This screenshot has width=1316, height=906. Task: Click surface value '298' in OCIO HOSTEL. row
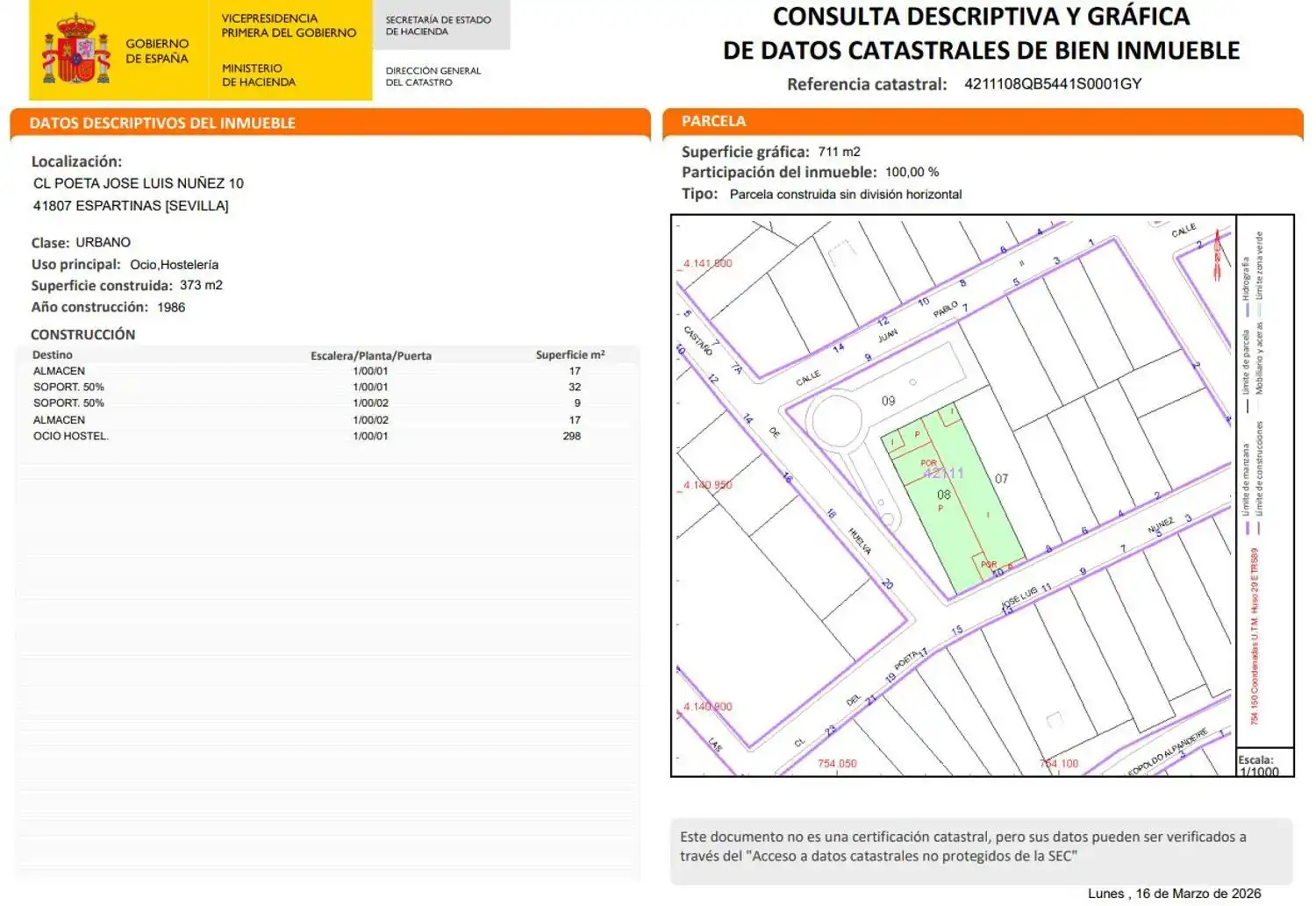[572, 436]
